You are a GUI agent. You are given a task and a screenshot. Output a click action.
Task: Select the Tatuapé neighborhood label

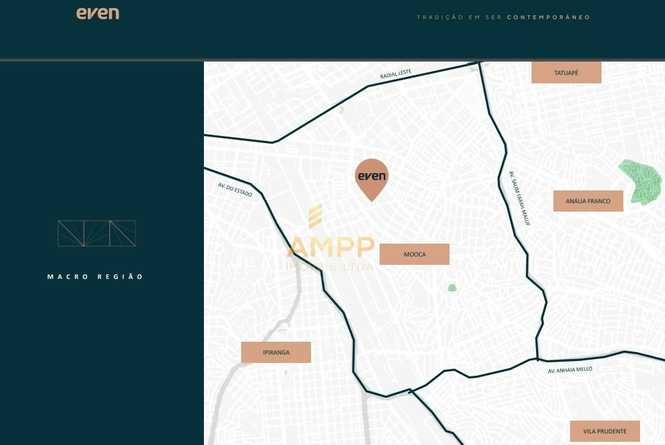pos(566,73)
